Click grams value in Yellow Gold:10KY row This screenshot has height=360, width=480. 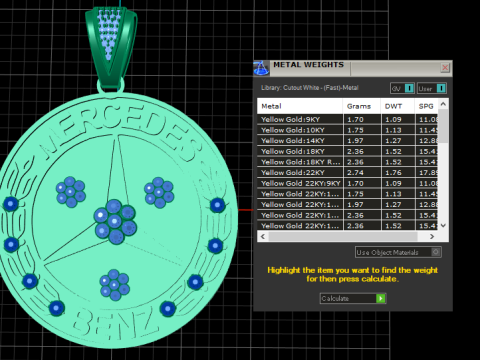coord(362,130)
